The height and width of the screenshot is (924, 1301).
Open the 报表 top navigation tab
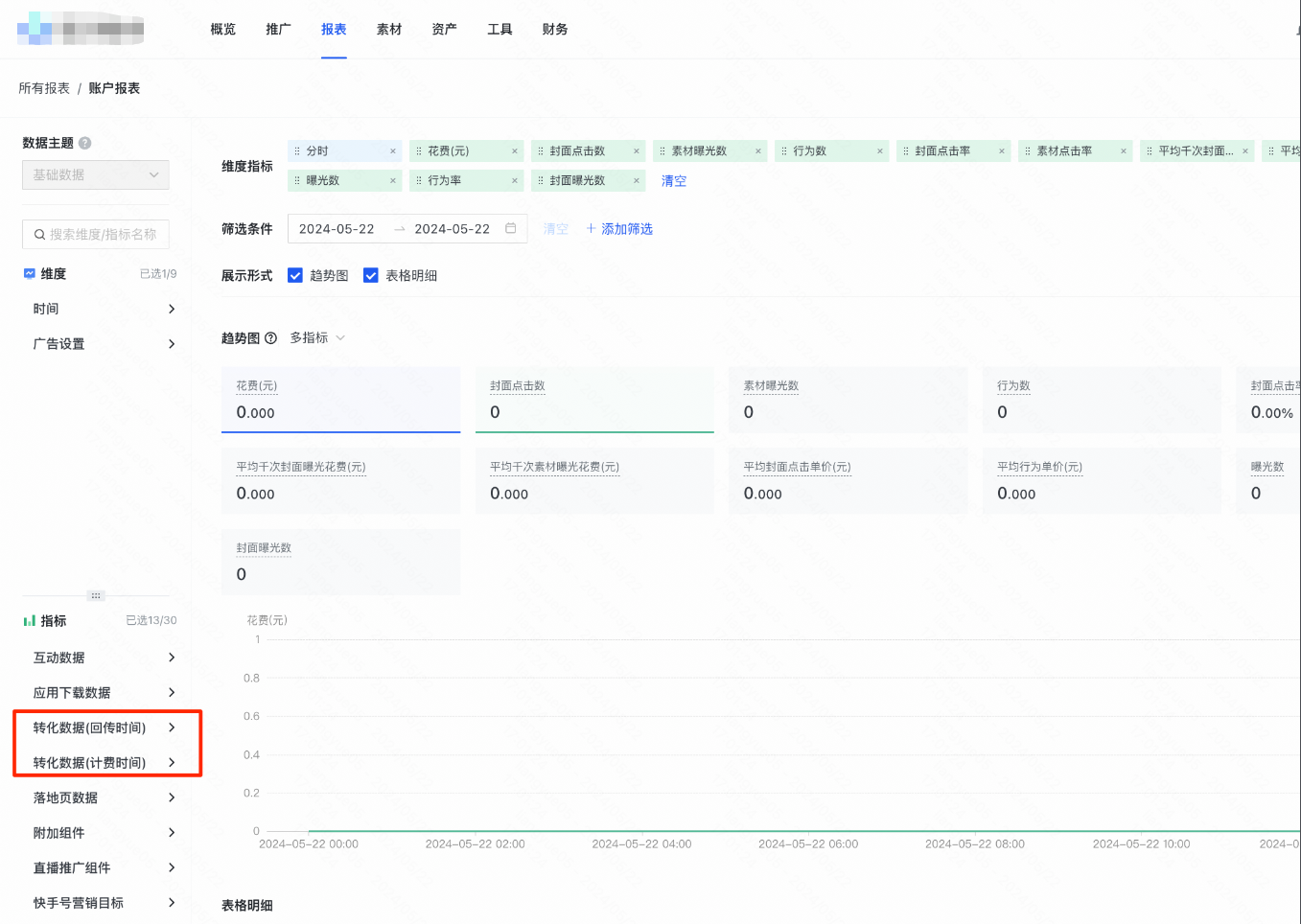(334, 30)
